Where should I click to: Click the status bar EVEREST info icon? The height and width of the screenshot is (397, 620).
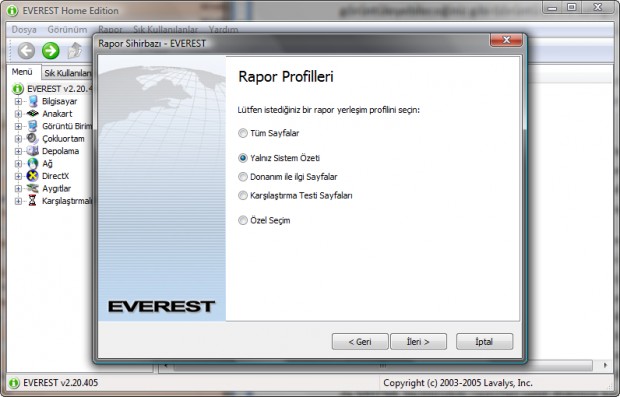click(14, 383)
